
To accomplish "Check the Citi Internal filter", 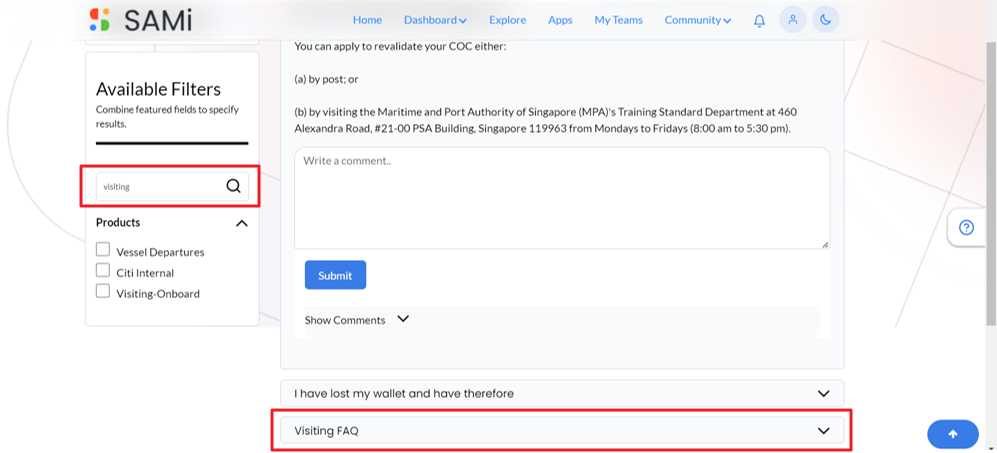I will point(103,270).
